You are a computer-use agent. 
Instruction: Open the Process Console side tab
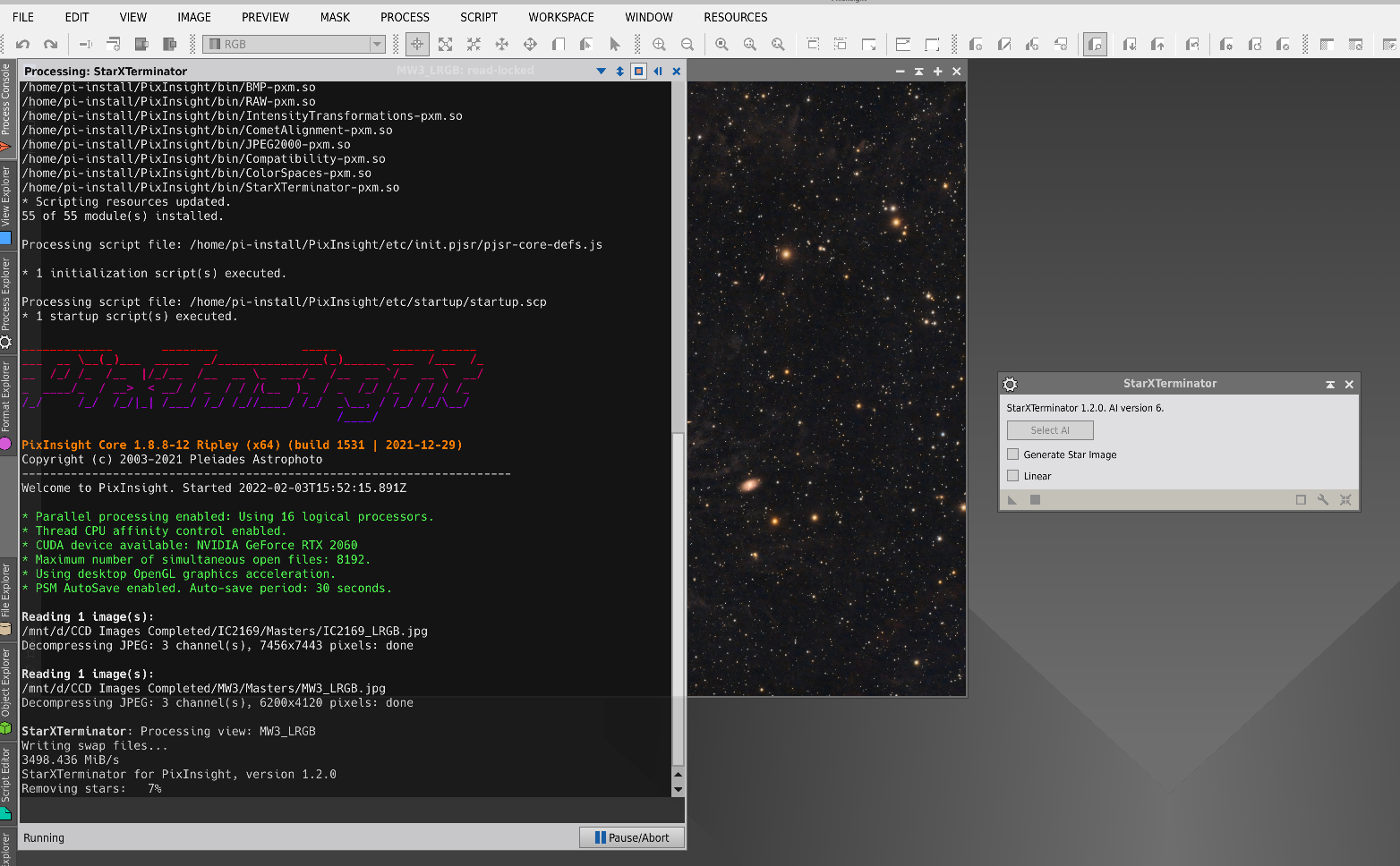click(6, 108)
